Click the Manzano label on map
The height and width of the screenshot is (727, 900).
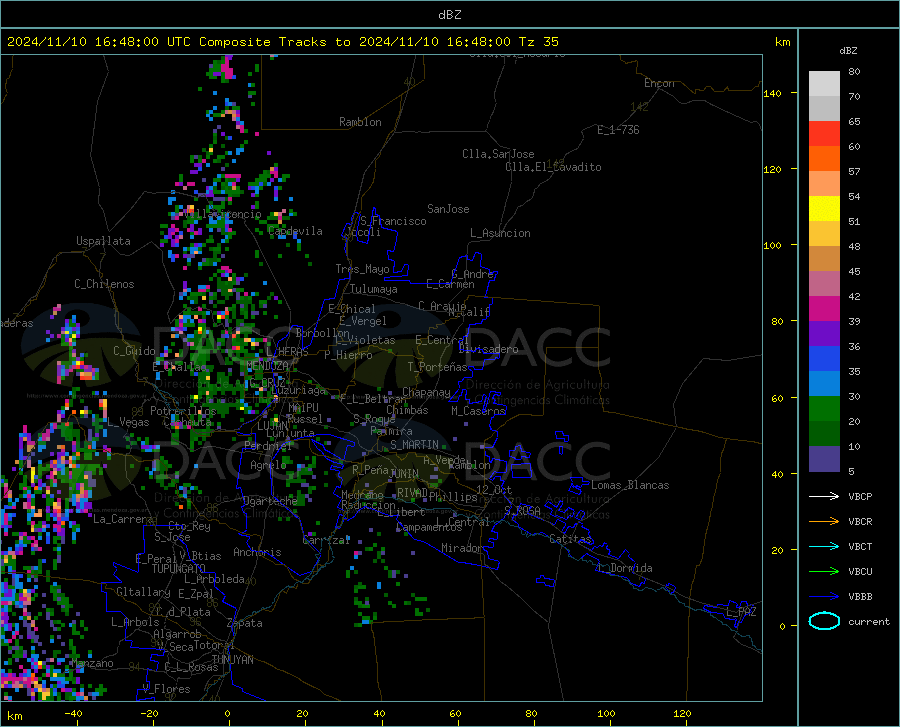pyautogui.click(x=92, y=663)
